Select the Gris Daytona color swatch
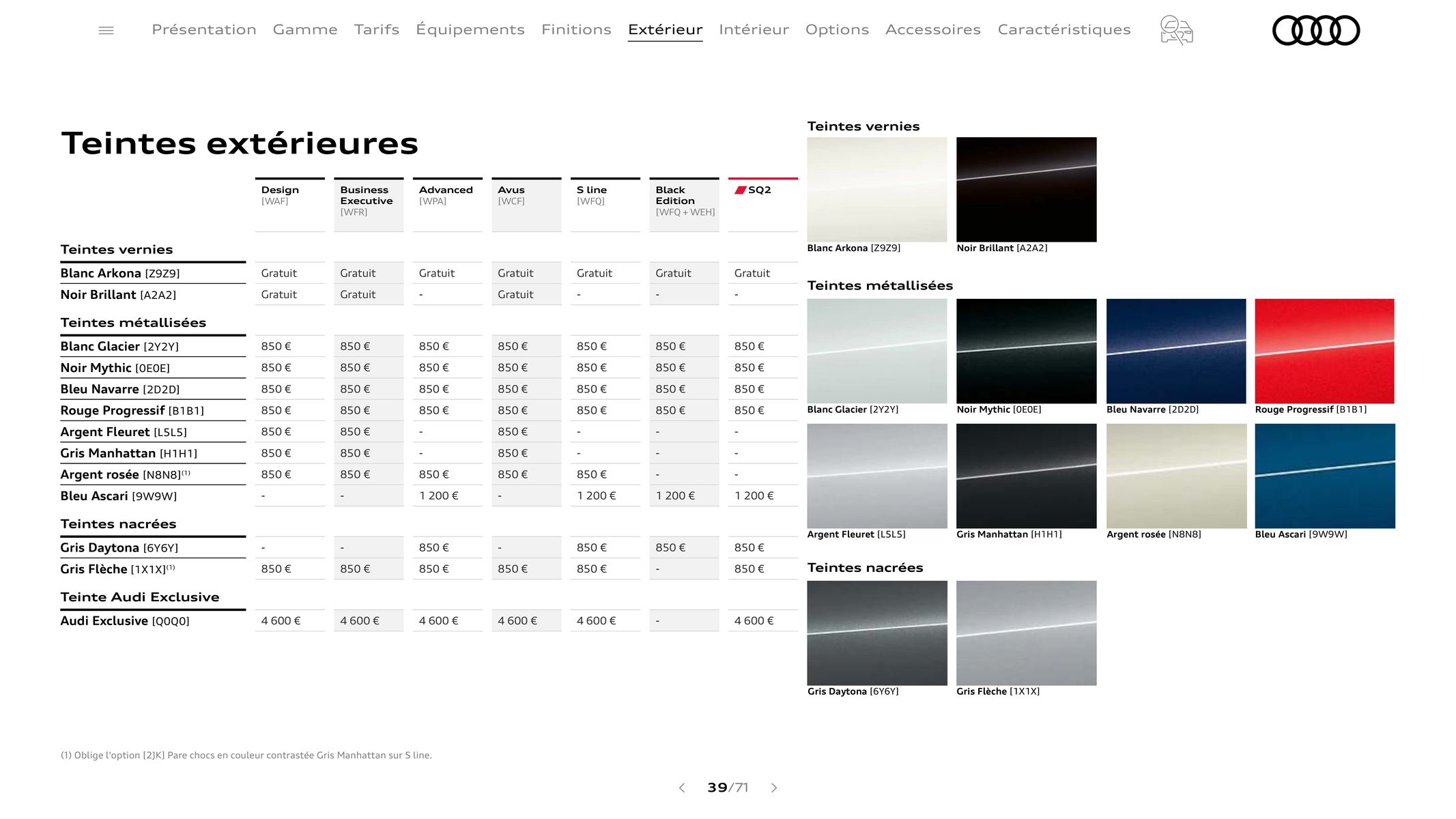 tap(877, 633)
